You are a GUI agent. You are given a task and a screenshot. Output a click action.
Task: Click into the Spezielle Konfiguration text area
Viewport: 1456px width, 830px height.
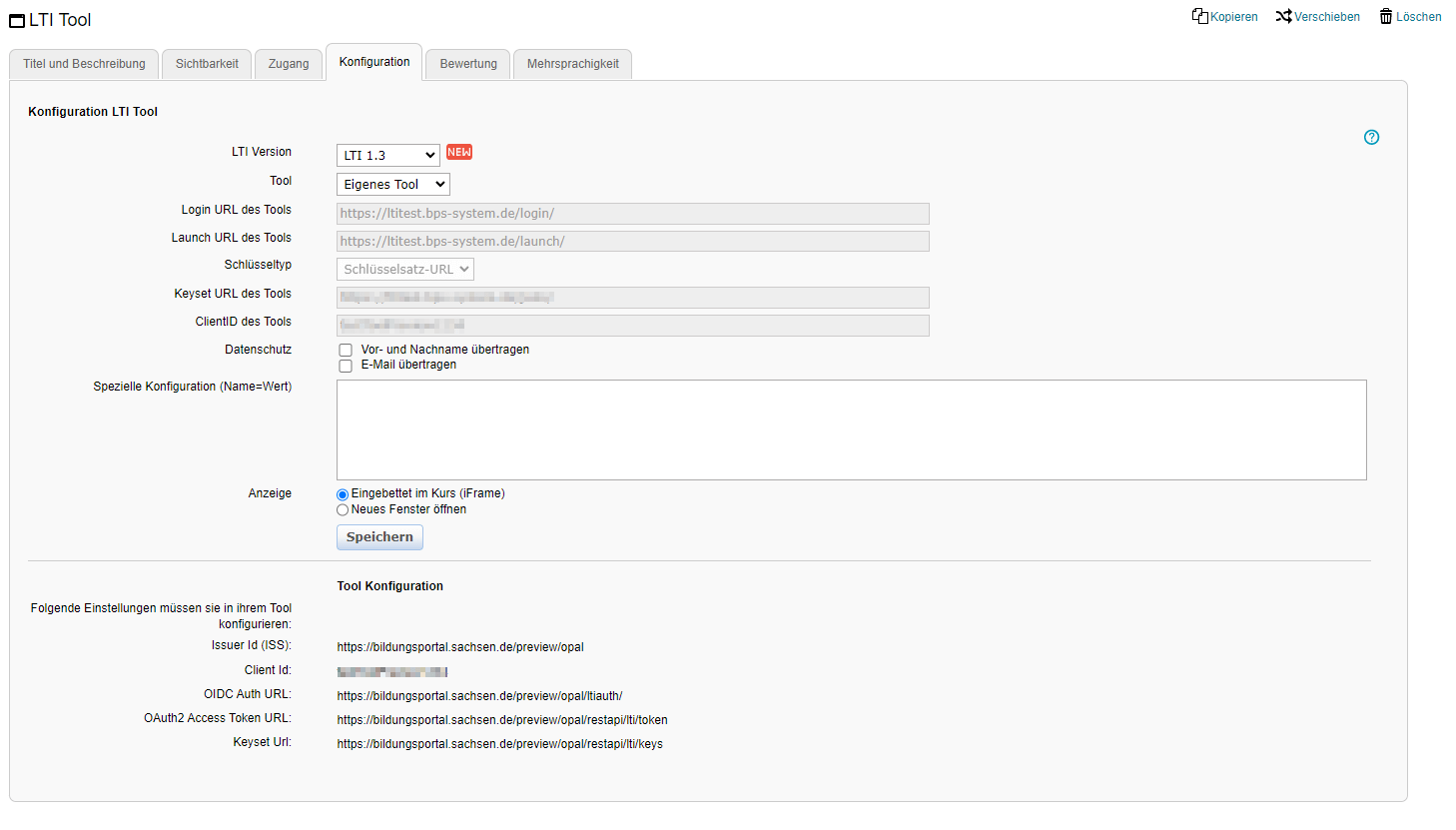[851, 429]
